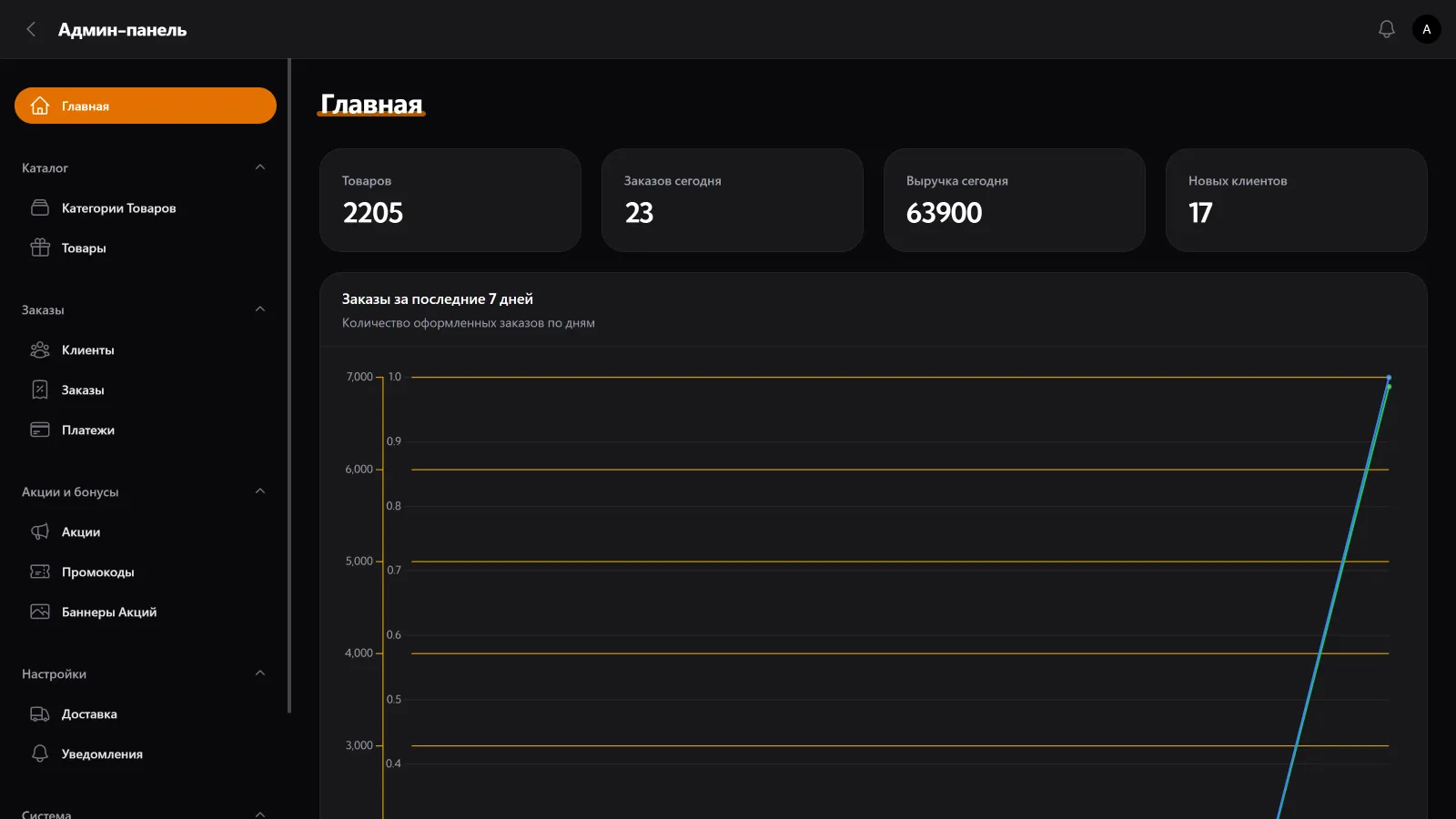Collapse the Настройки section chevron
The width and height of the screenshot is (1456, 819).
pos(260,673)
